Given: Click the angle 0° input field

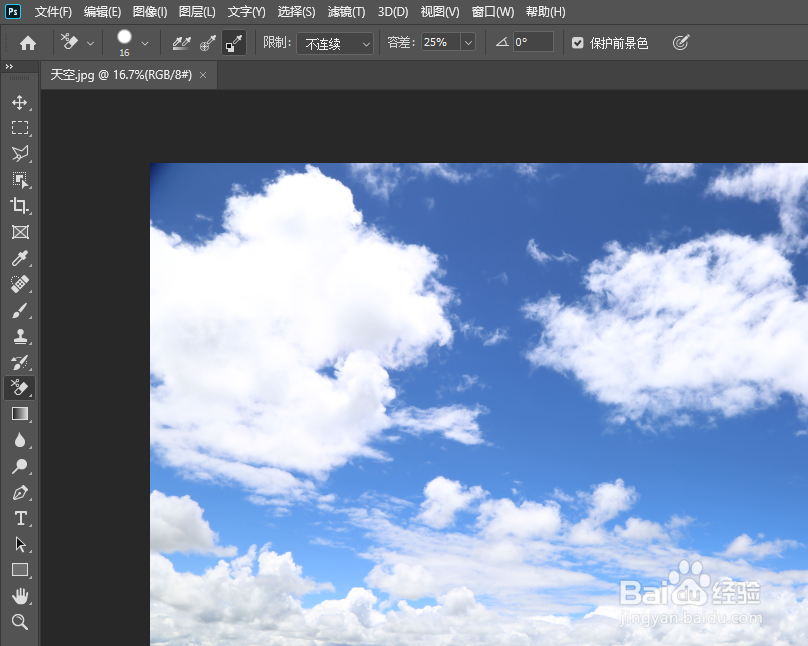Looking at the screenshot, I should [533, 42].
